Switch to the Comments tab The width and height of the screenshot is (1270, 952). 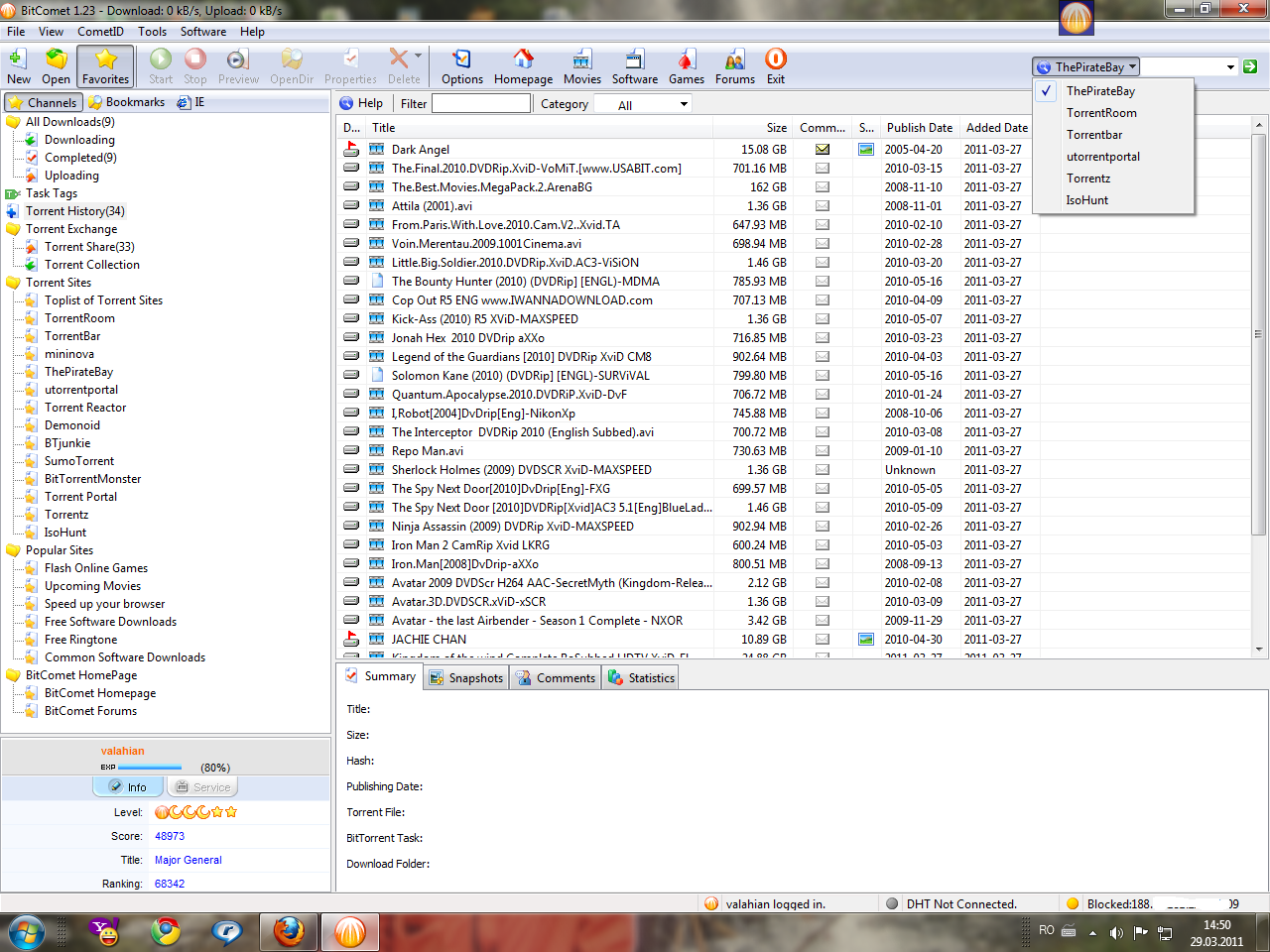556,678
